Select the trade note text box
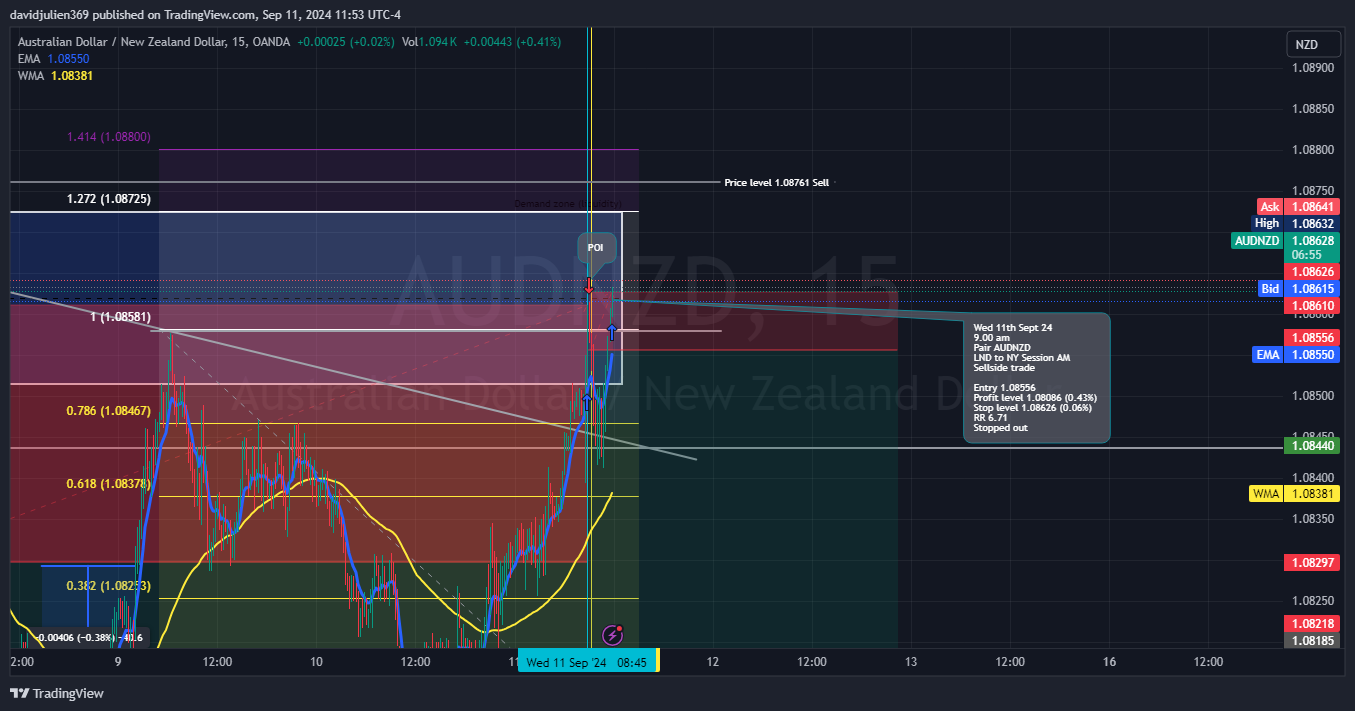This screenshot has height=711, width=1355. tap(1037, 377)
